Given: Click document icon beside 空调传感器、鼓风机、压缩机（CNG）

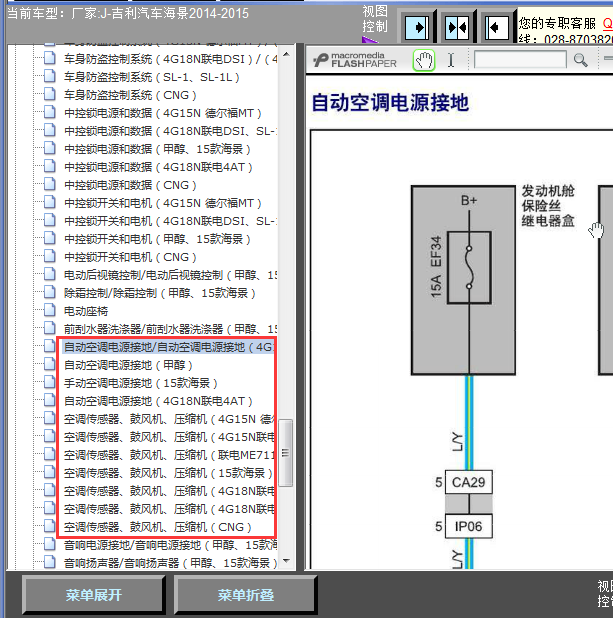Looking at the screenshot, I should tap(50, 526).
